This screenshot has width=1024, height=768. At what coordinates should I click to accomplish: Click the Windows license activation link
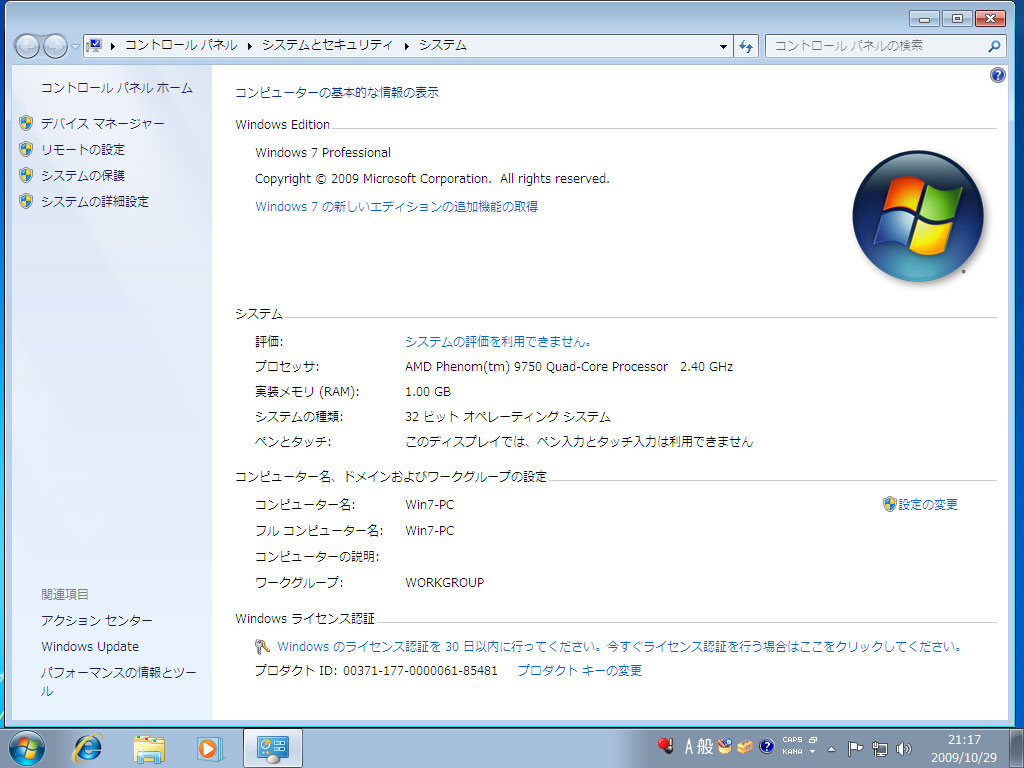pos(620,647)
